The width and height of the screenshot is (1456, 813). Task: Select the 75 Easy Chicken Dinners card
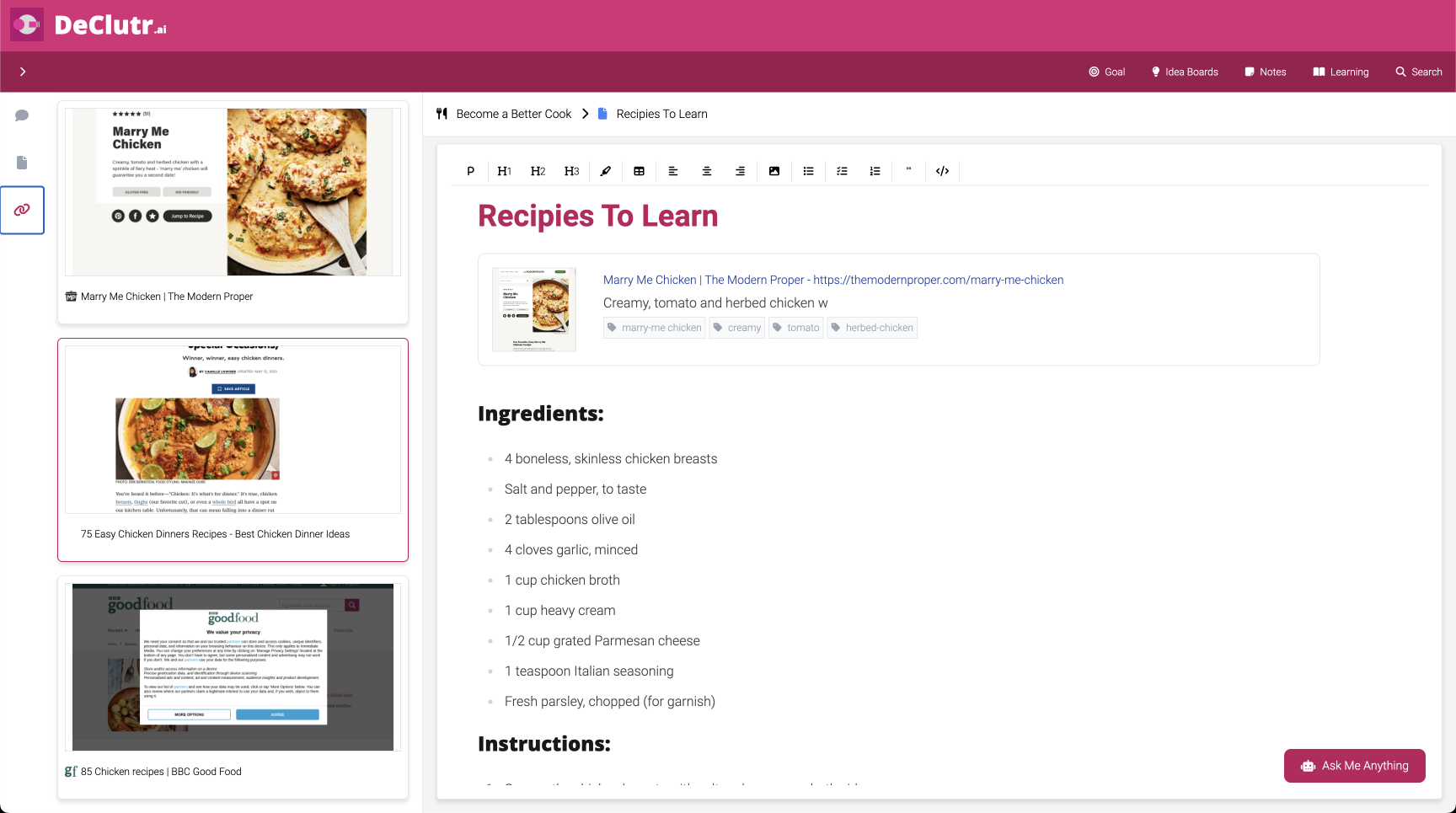[233, 450]
